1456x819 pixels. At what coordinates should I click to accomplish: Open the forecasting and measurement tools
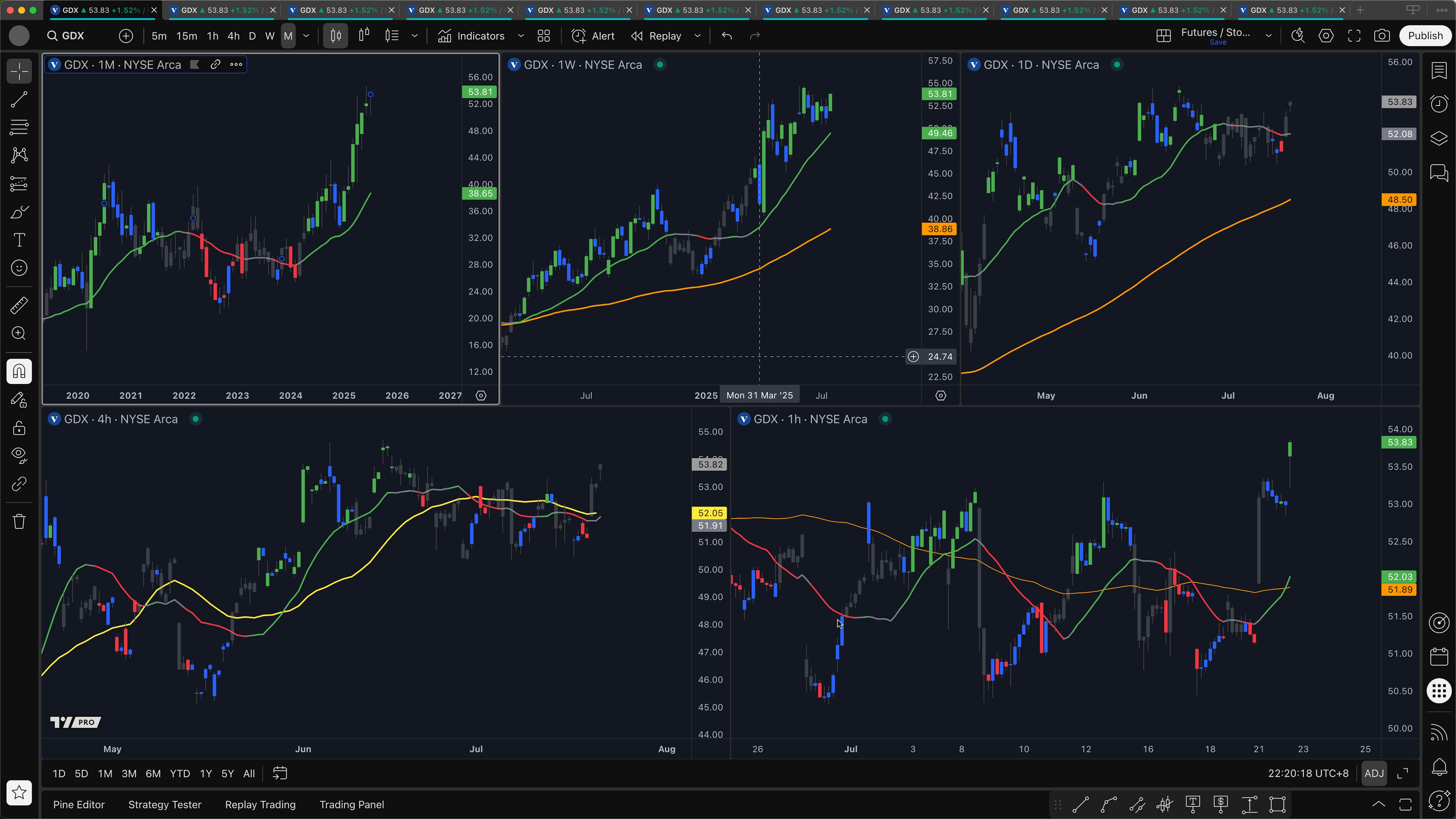tap(19, 184)
